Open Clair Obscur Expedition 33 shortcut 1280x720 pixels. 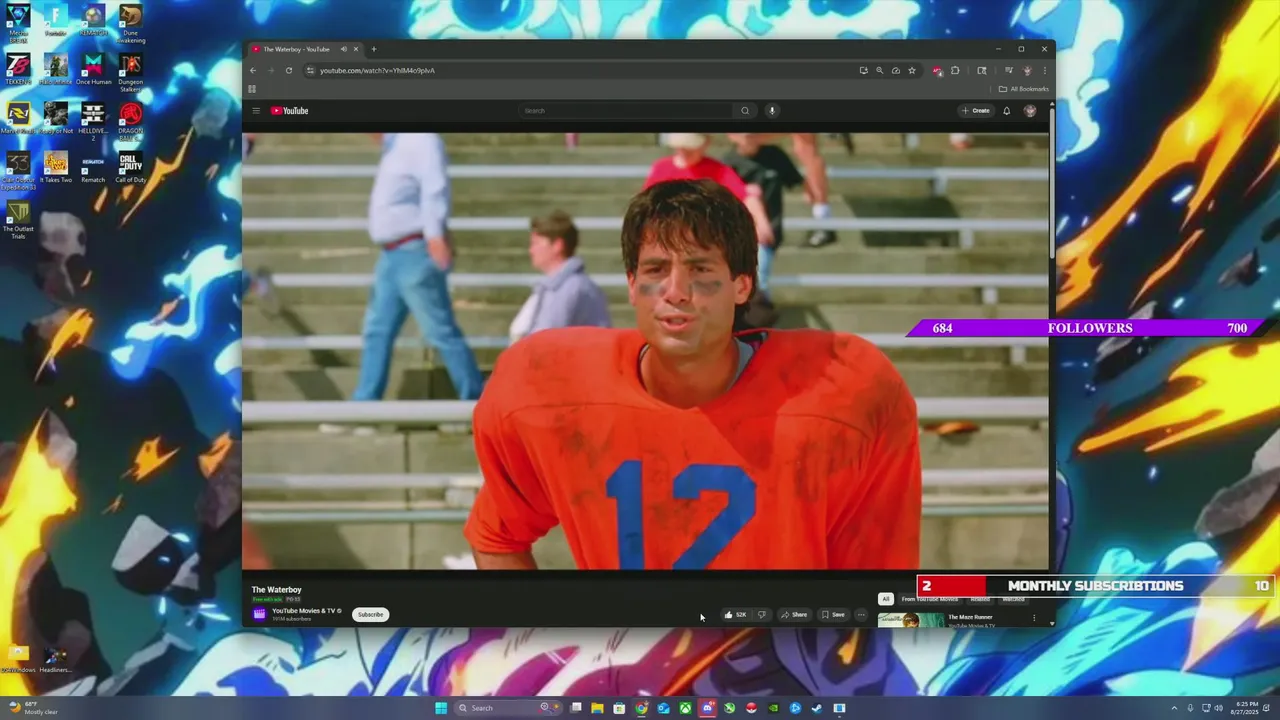[x=18, y=170]
